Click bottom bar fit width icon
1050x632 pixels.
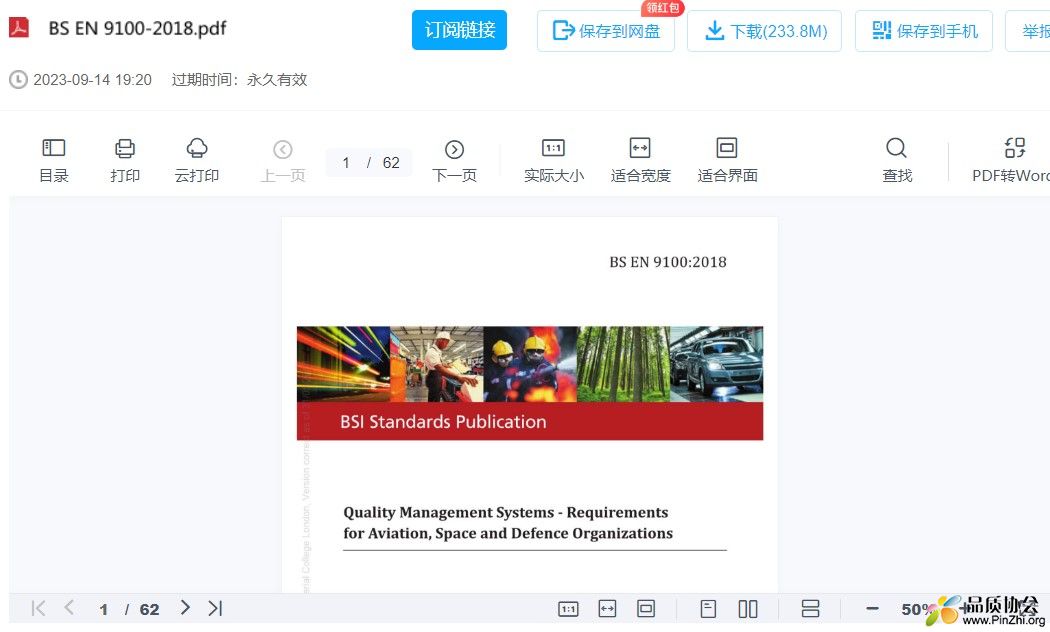607,609
